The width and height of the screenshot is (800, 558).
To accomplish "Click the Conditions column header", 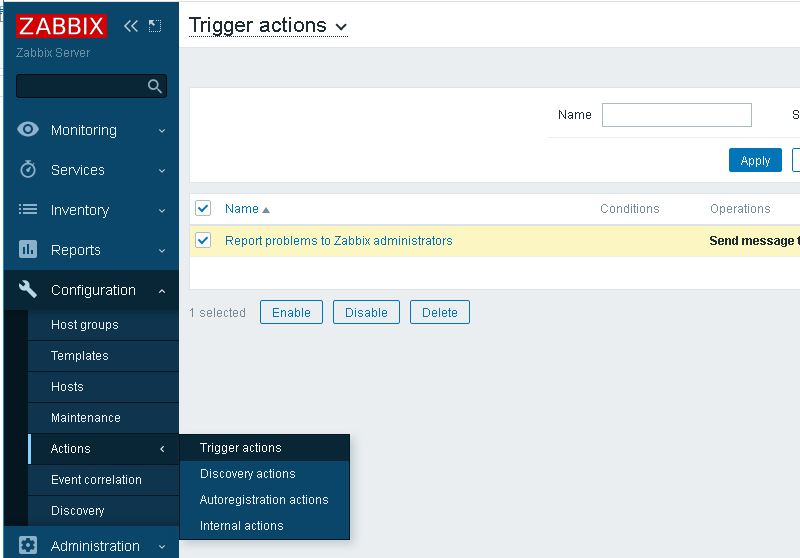I will click(630, 209).
